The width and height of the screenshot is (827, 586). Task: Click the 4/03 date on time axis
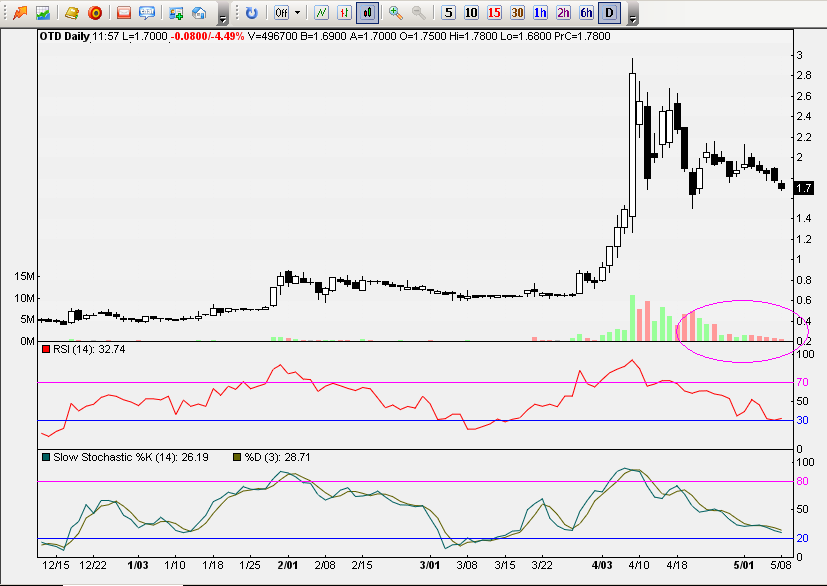pyautogui.click(x=602, y=565)
